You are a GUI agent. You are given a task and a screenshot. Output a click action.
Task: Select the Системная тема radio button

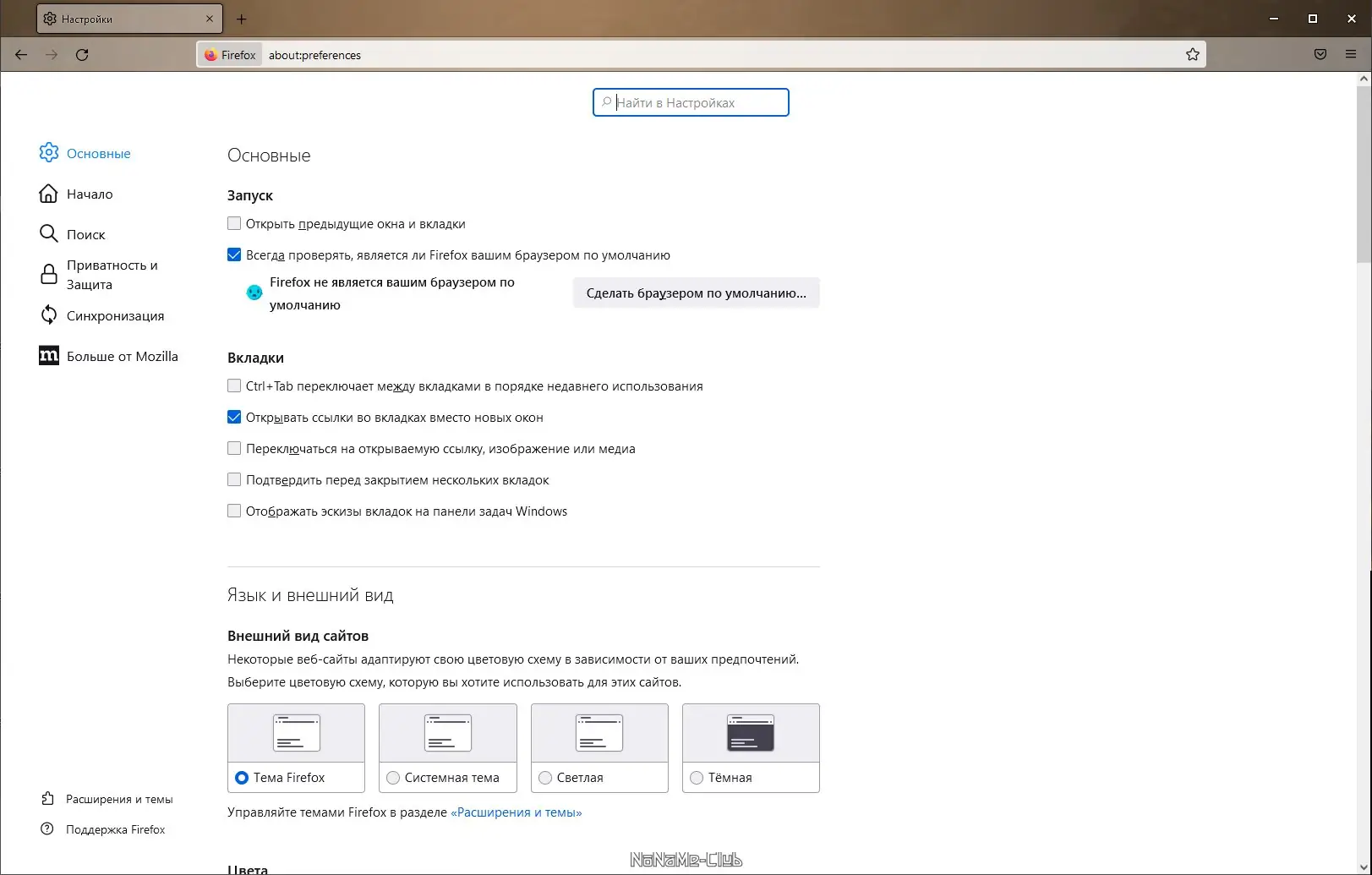393,778
